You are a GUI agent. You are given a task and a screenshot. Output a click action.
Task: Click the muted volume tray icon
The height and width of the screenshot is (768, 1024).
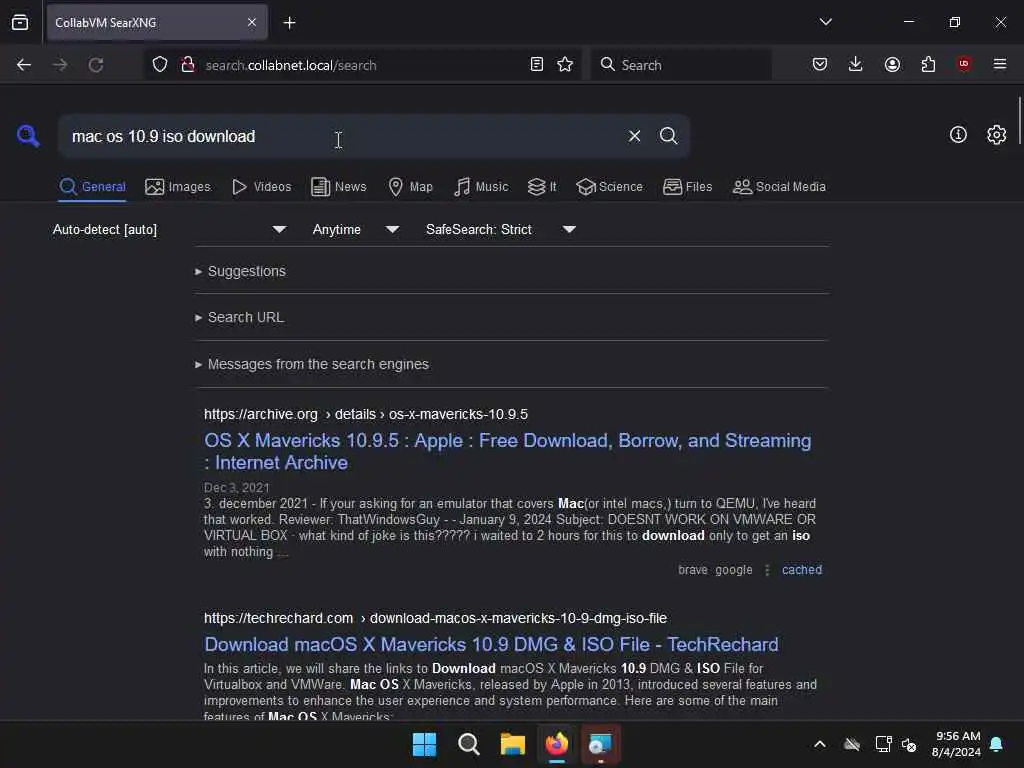click(909, 744)
